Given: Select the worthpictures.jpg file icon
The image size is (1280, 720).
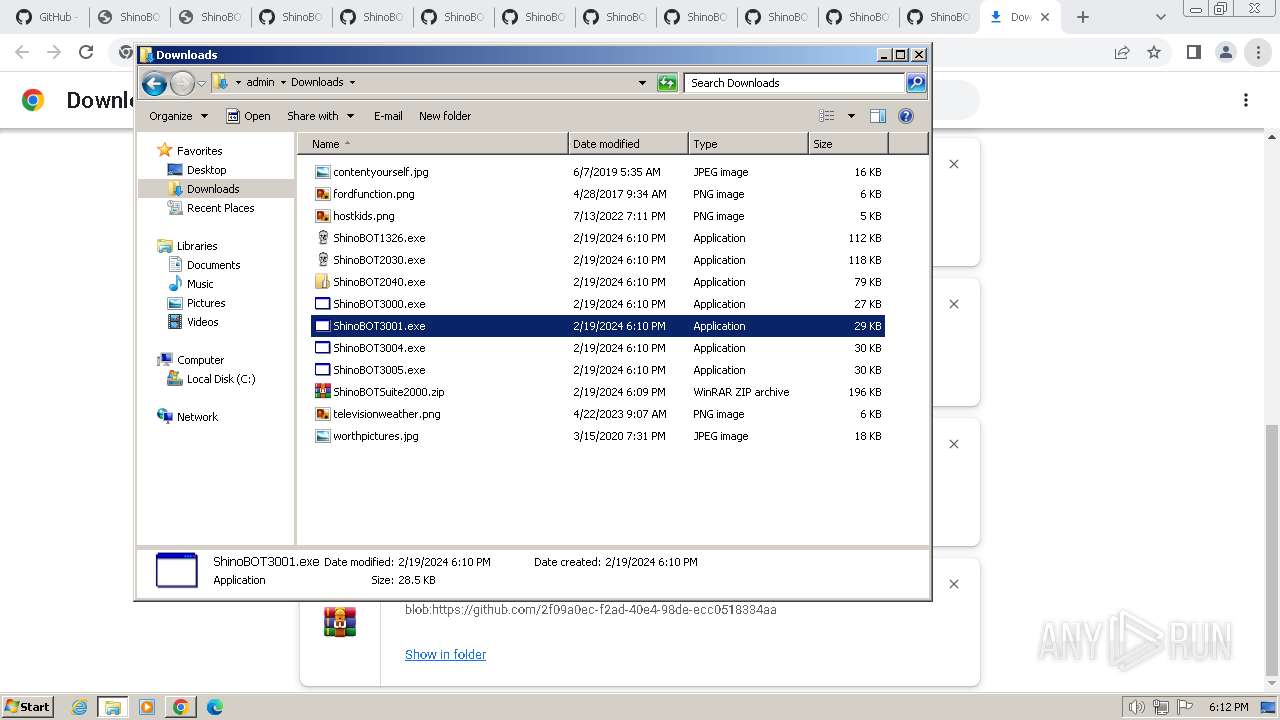Looking at the screenshot, I should 322,436.
